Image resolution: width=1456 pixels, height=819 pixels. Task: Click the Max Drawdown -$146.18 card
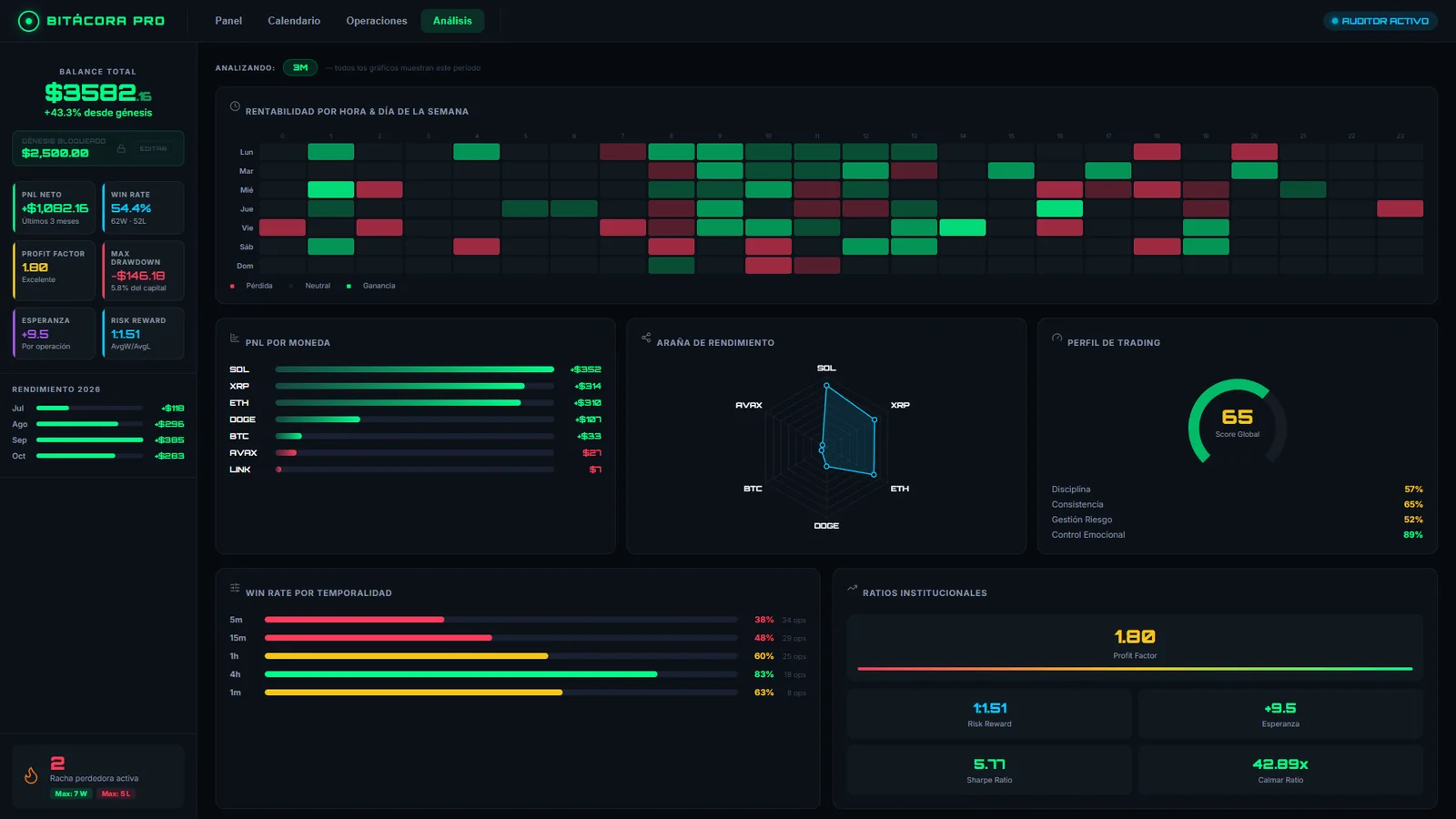143,270
